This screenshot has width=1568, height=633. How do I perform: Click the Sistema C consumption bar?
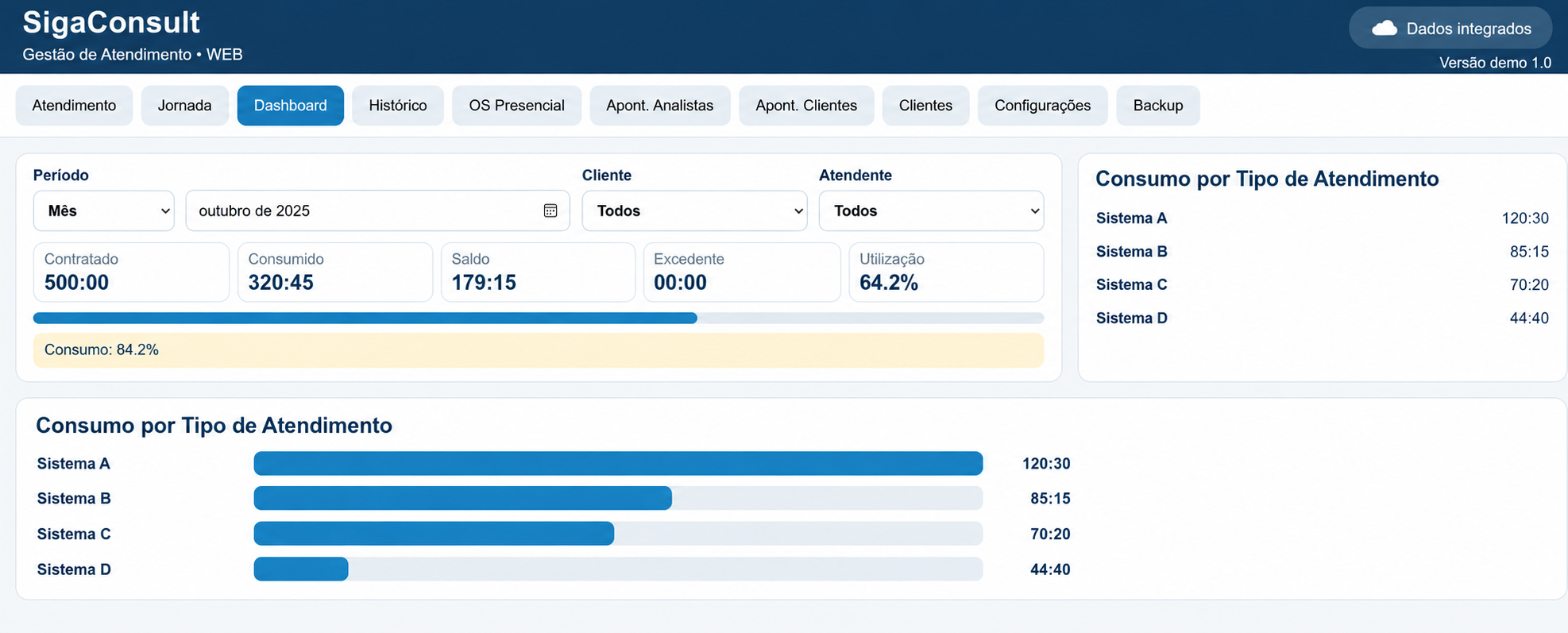(618, 534)
